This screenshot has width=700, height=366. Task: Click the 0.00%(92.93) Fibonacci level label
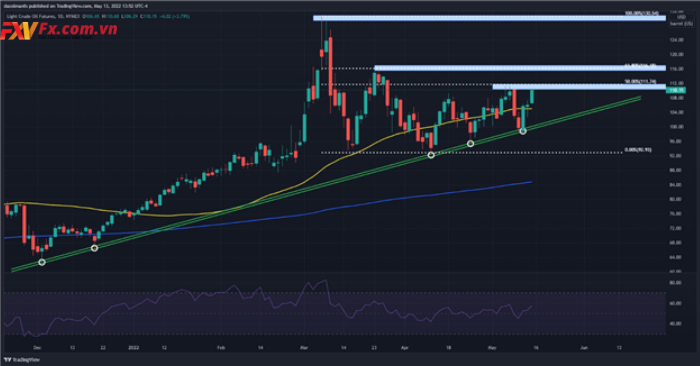point(638,150)
